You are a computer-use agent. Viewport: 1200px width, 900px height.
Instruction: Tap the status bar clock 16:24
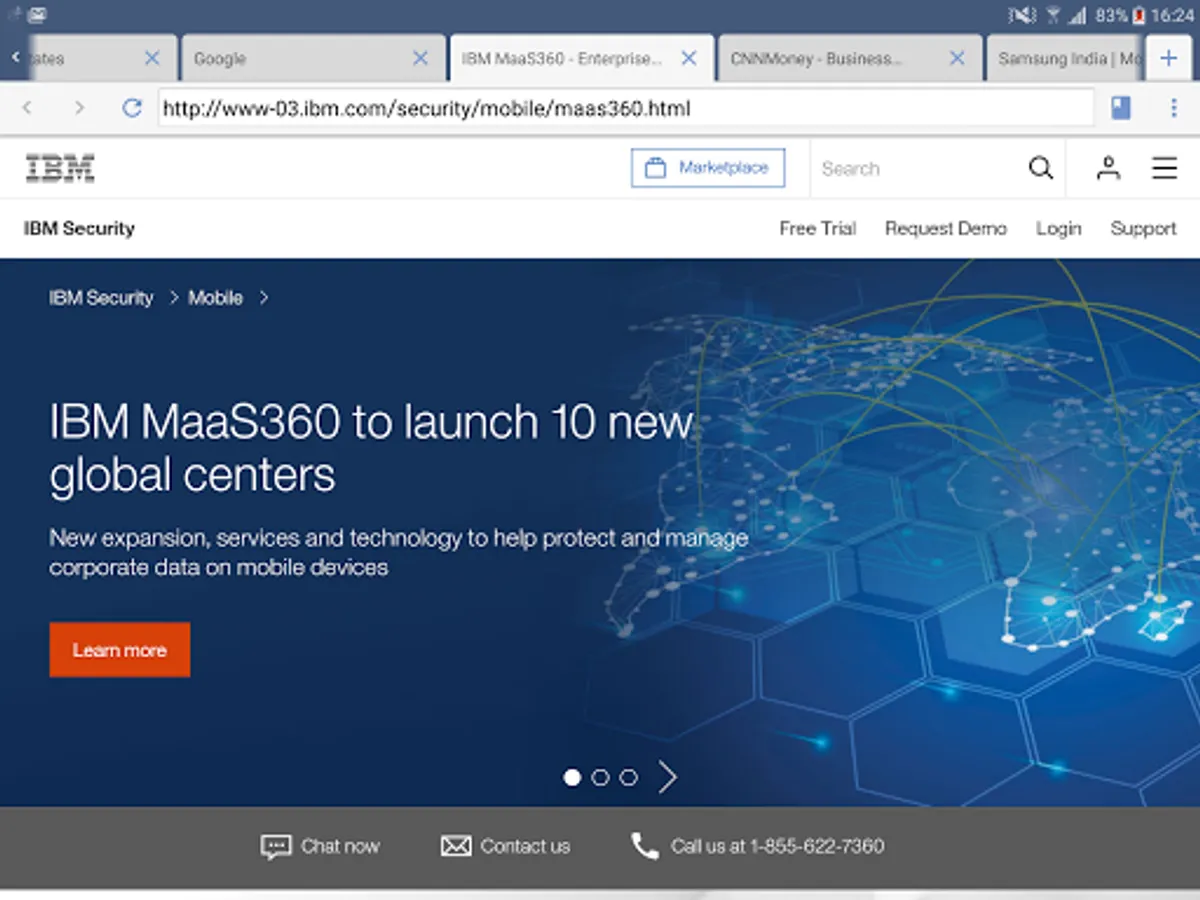tap(1172, 15)
